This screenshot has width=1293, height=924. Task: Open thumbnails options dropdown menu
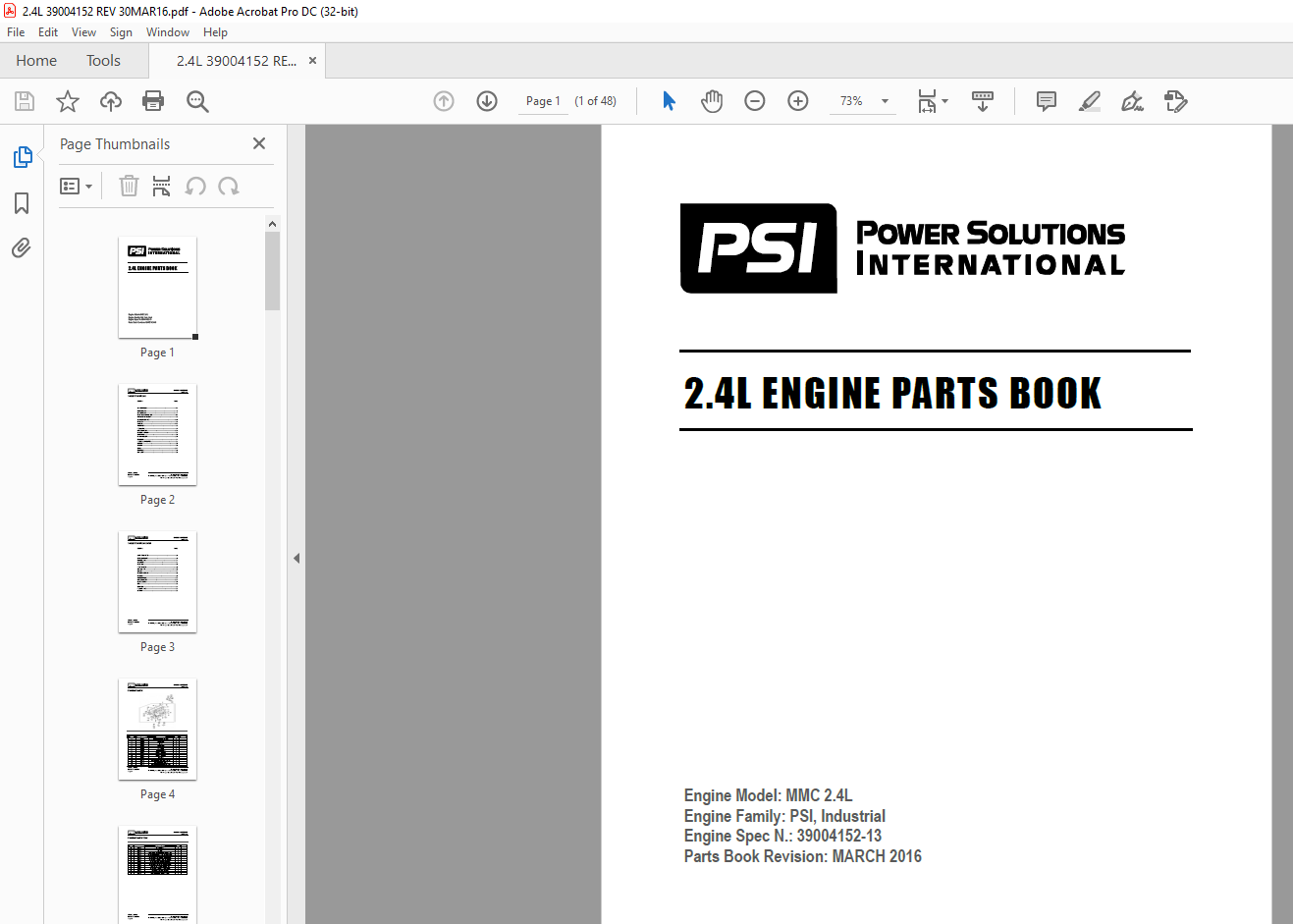click(76, 186)
